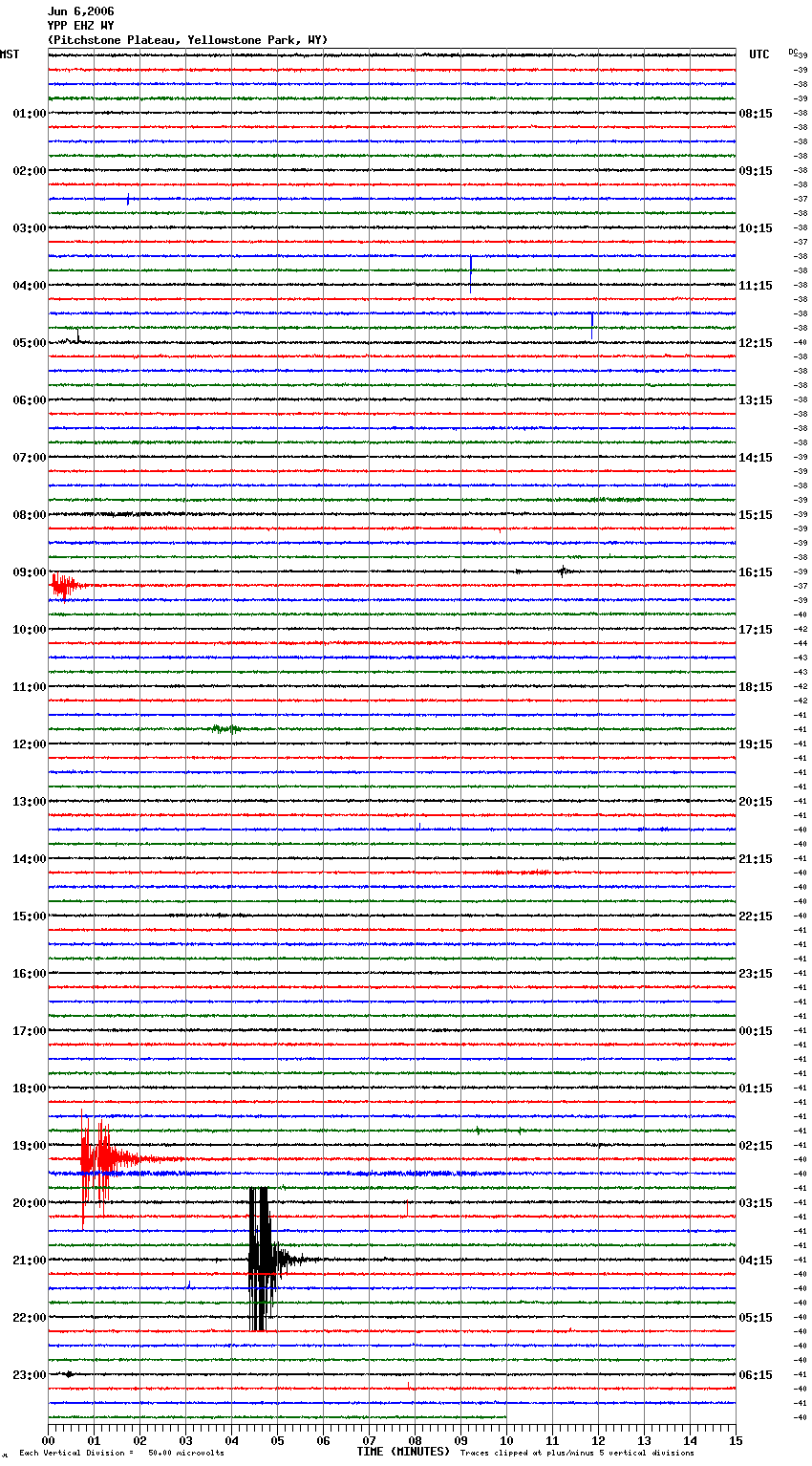This screenshot has height=1466, width=812.
Task: Click the 06:15 UTC time label
Action: tap(756, 1375)
